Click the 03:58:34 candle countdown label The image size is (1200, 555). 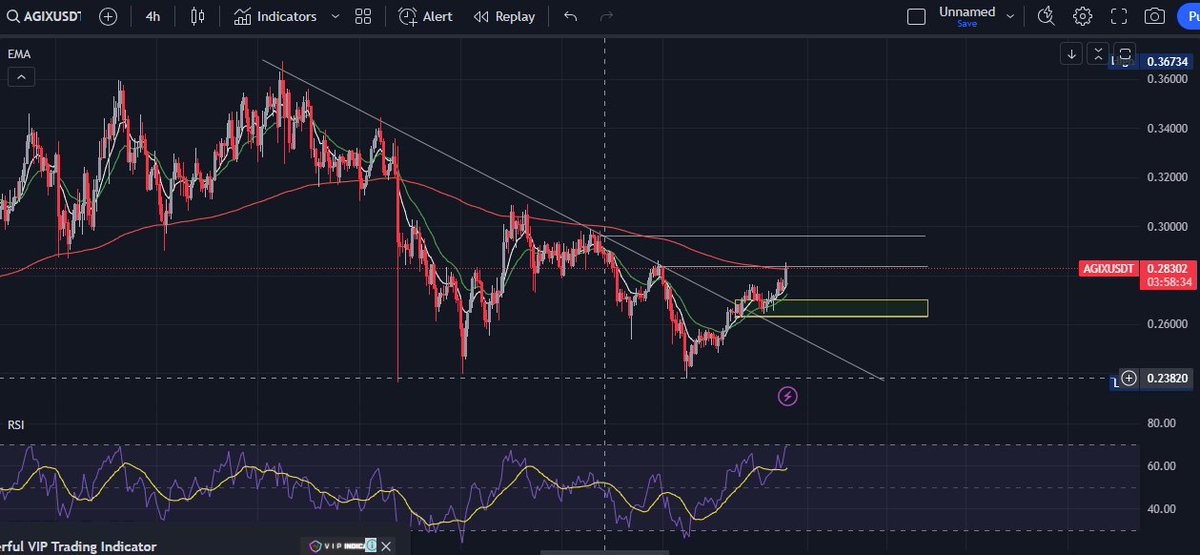coord(1168,283)
